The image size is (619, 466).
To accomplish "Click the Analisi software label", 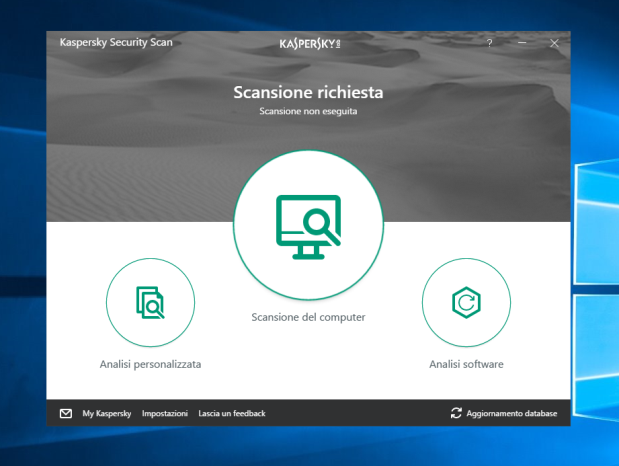I will [466, 364].
